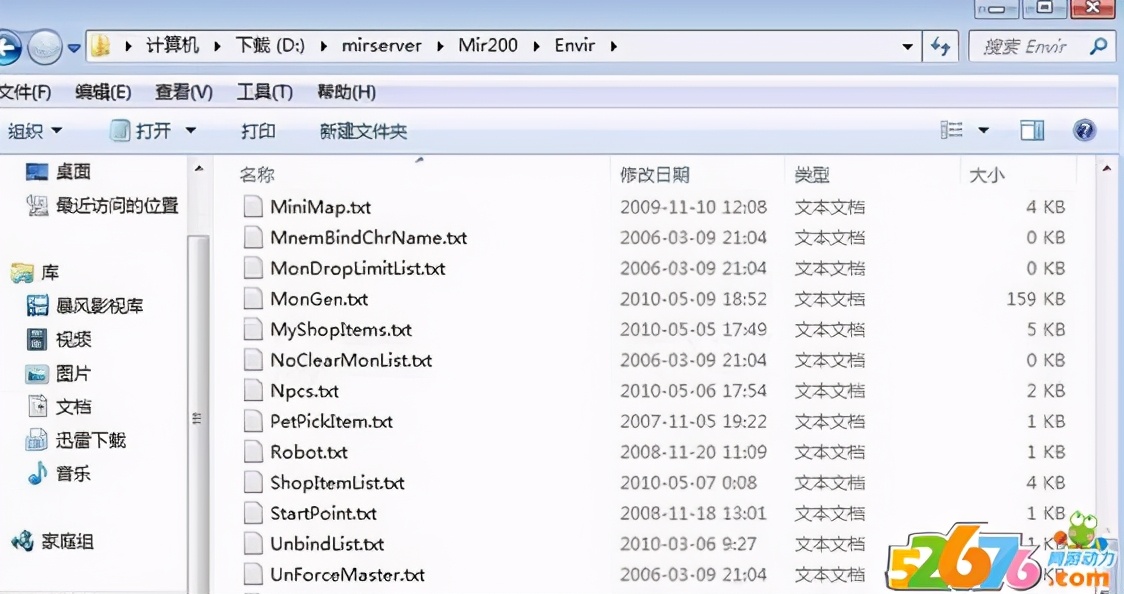Select the StartPoint.txt file icon

click(x=253, y=514)
